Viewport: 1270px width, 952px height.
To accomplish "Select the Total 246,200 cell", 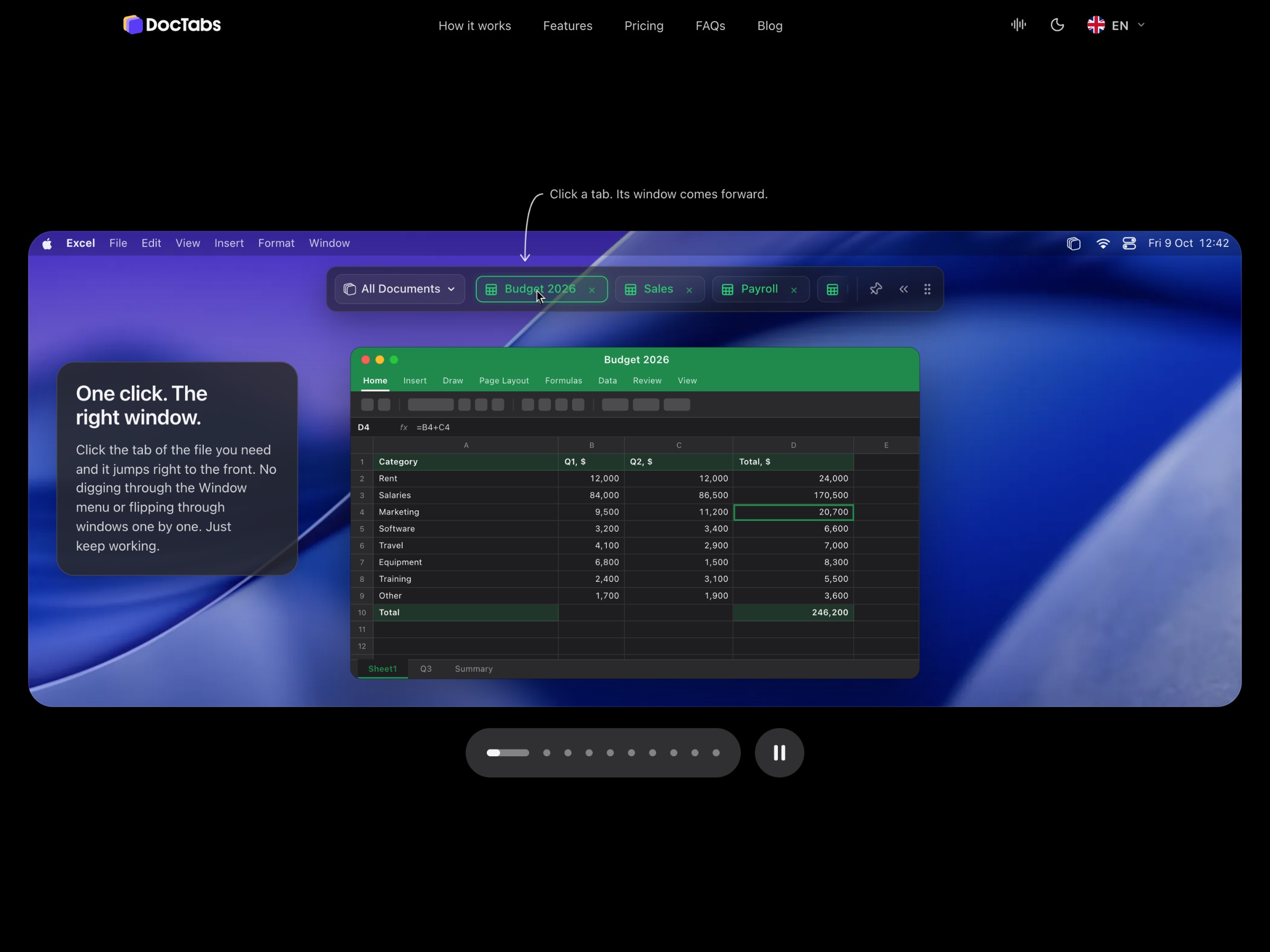I will pyautogui.click(x=793, y=612).
